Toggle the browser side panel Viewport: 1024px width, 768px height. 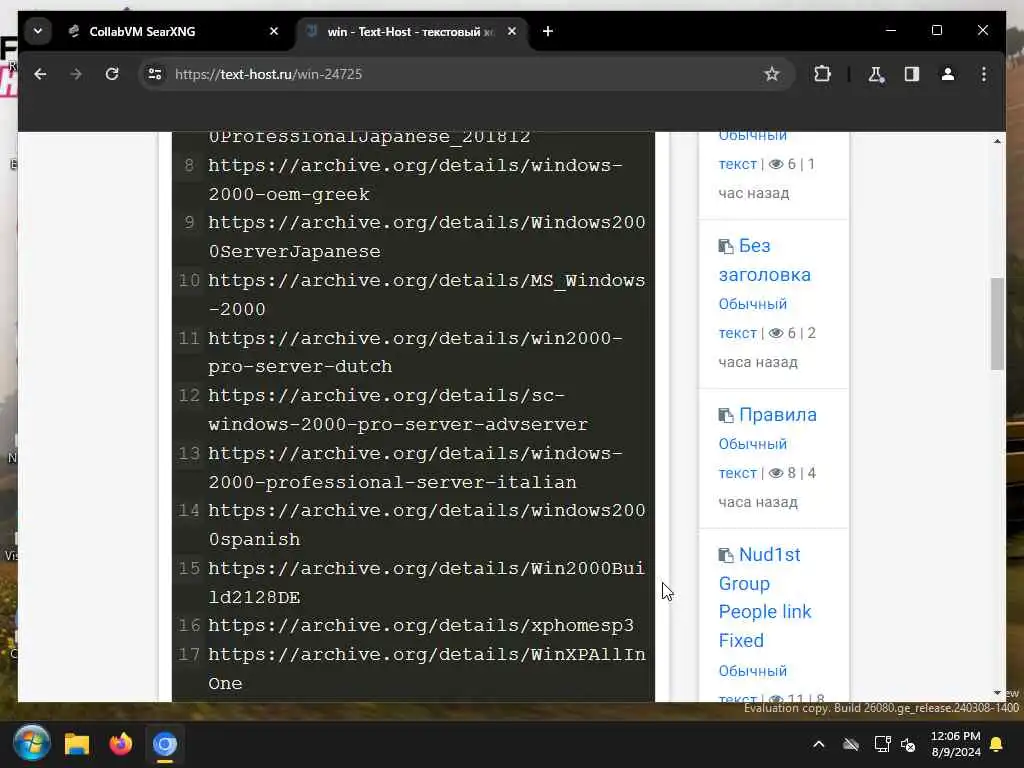[912, 74]
